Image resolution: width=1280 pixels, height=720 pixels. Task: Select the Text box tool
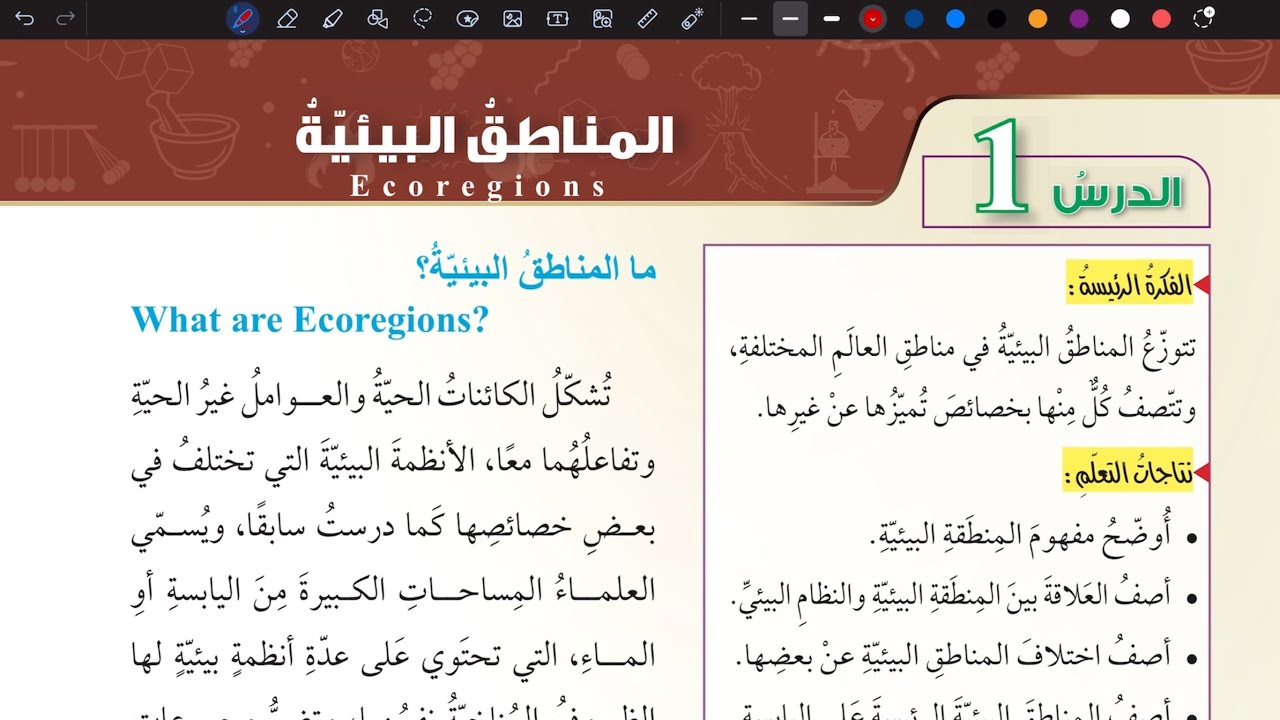pyautogui.click(x=557, y=18)
